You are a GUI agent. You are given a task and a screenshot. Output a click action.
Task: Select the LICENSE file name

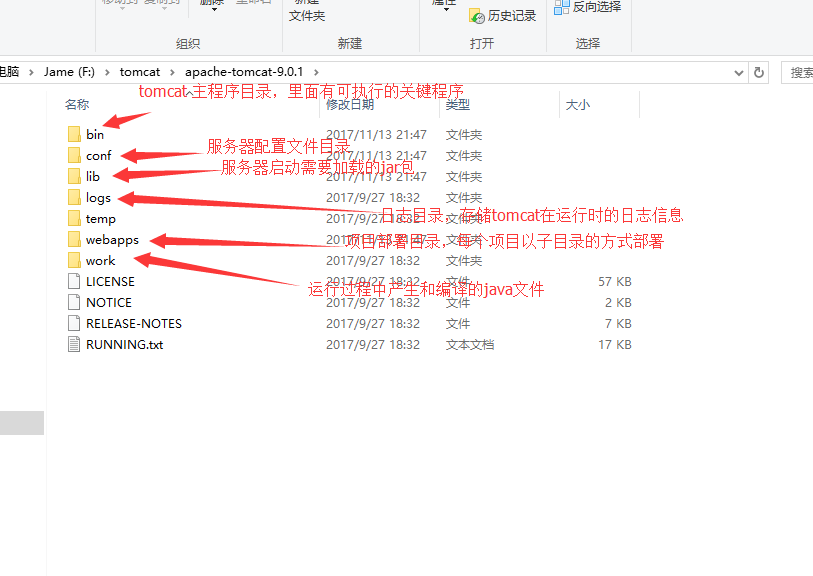(x=110, y=282)
